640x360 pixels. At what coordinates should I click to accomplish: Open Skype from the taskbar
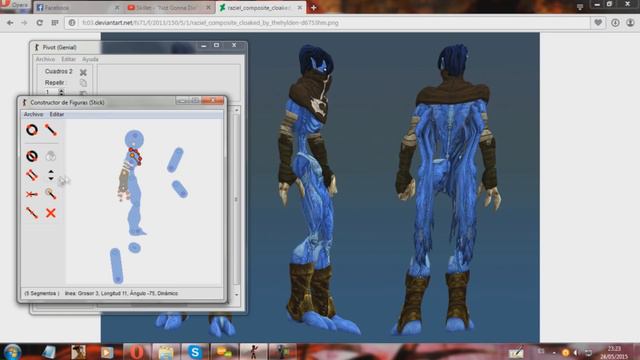click(195, 352)
